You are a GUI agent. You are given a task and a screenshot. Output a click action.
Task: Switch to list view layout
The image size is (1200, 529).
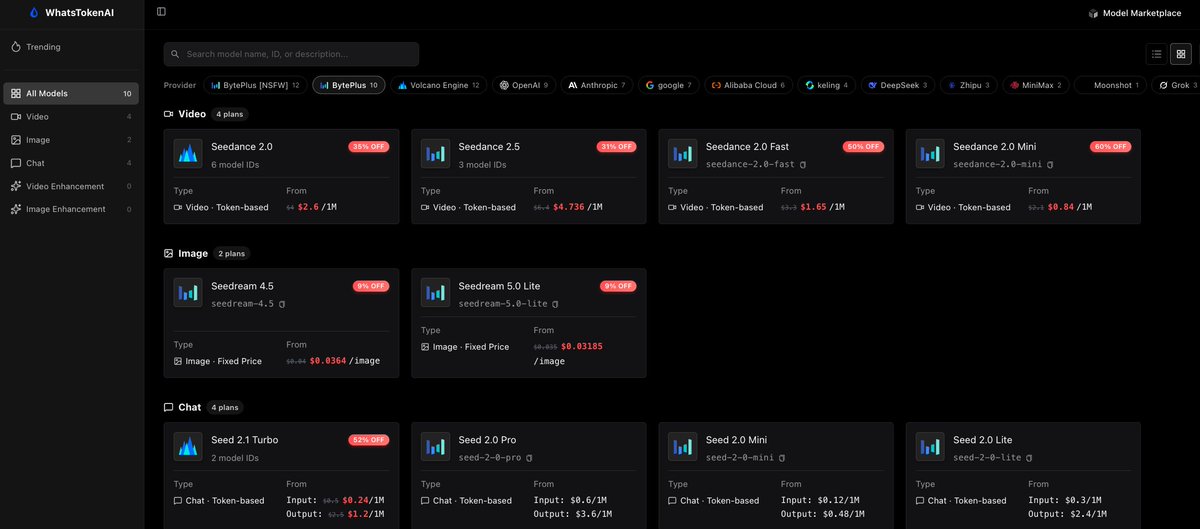(1156, 54)
